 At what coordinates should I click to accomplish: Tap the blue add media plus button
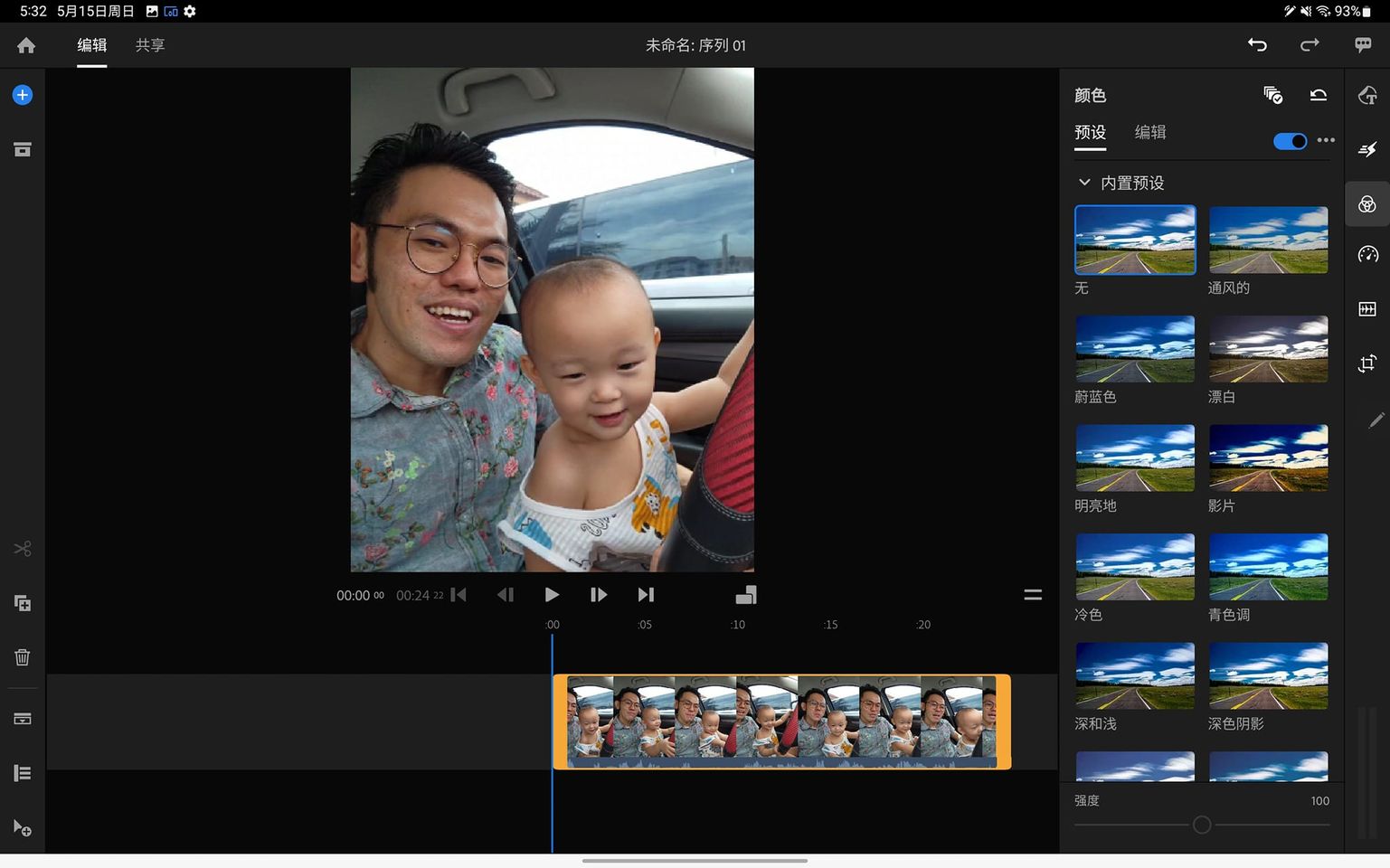click(23, 95)
